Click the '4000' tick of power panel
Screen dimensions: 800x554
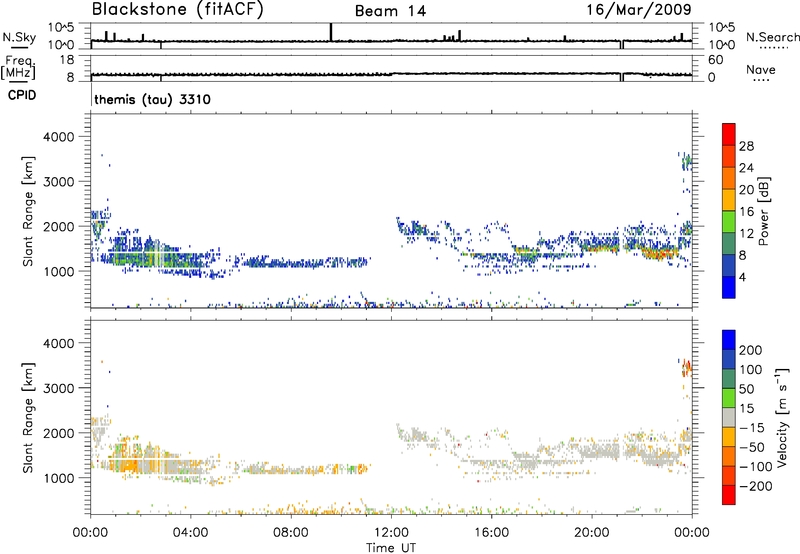59,137
